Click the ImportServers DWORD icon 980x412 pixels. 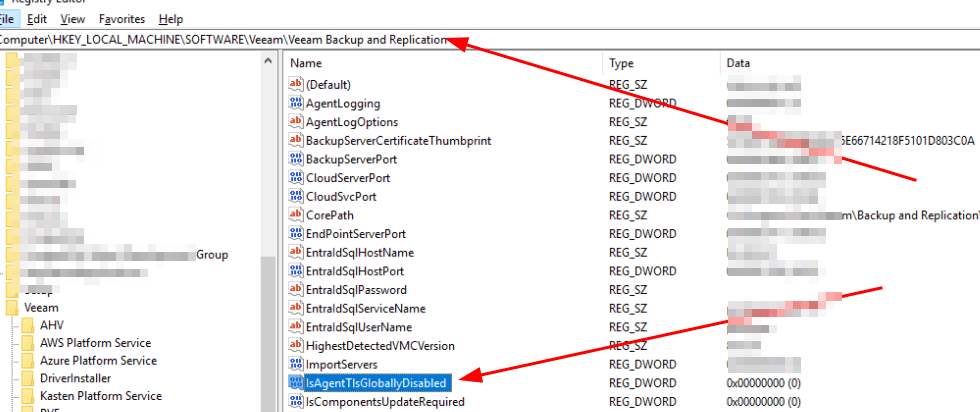[296, 364]
